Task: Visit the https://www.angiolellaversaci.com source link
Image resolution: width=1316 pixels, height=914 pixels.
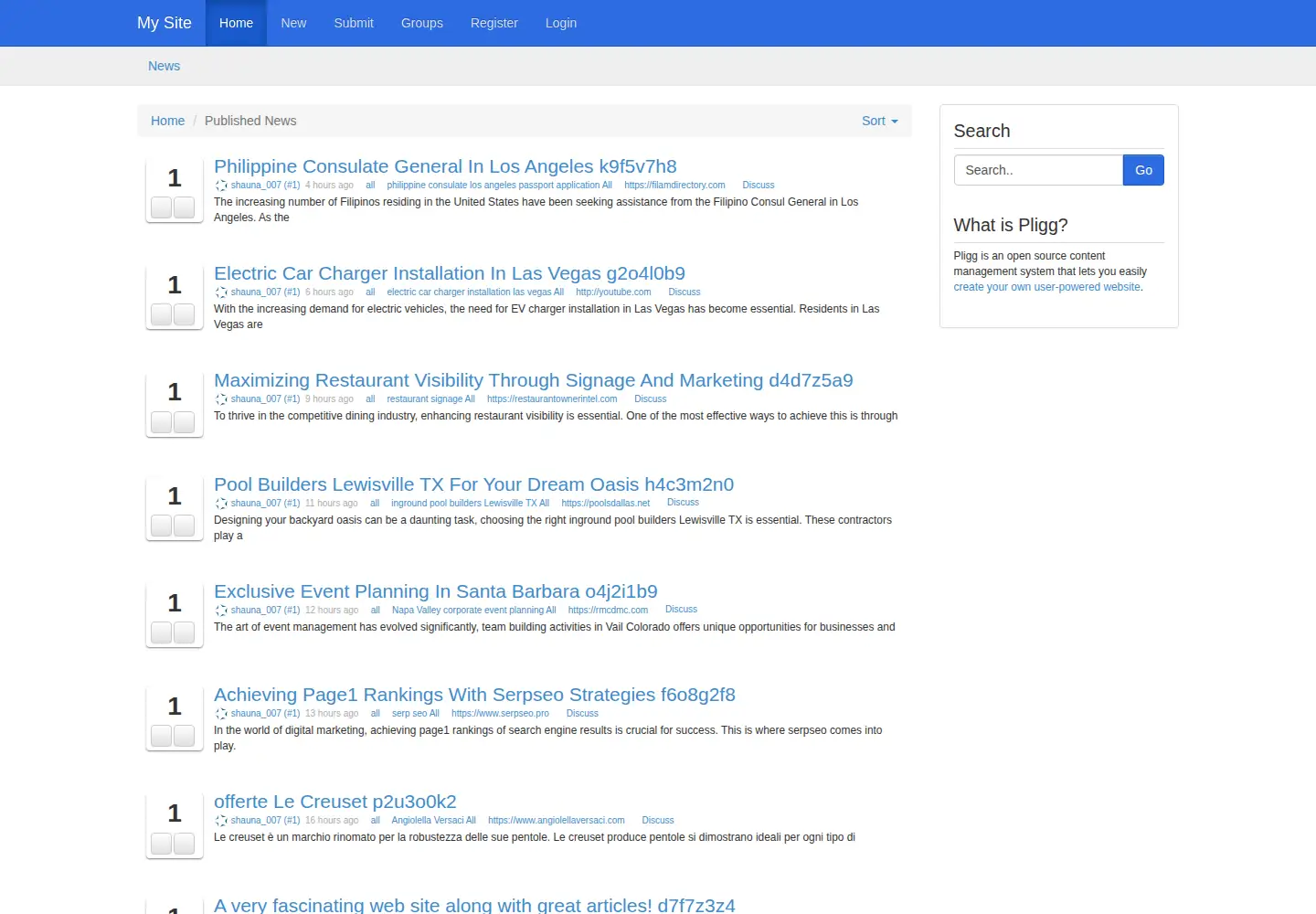Action: click(x=557, y=821)
